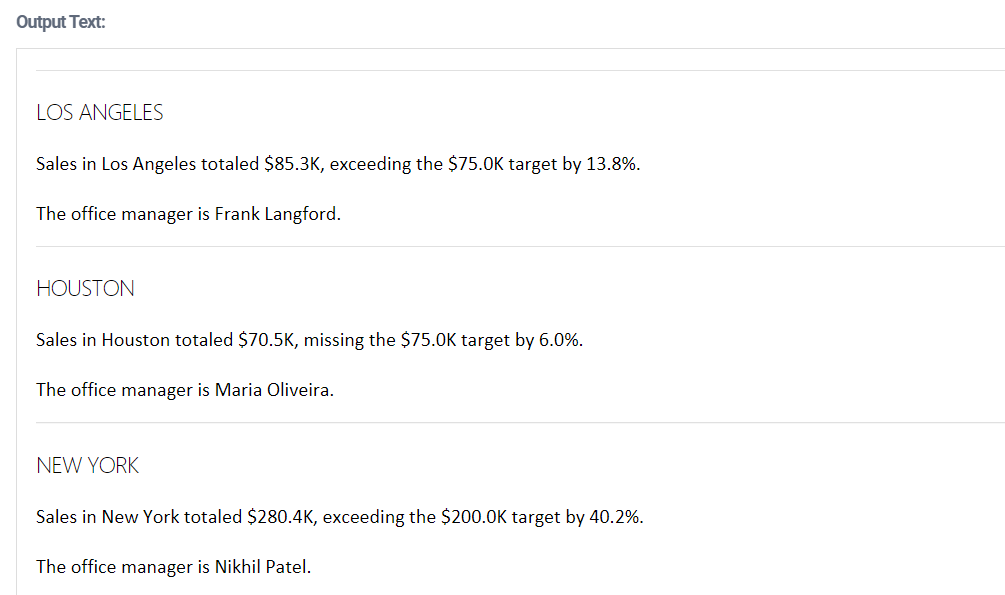Viewport: 1005px width, 595px height.
Task: Click the 6.0% value in Houston line
Action: coord(559,340)
